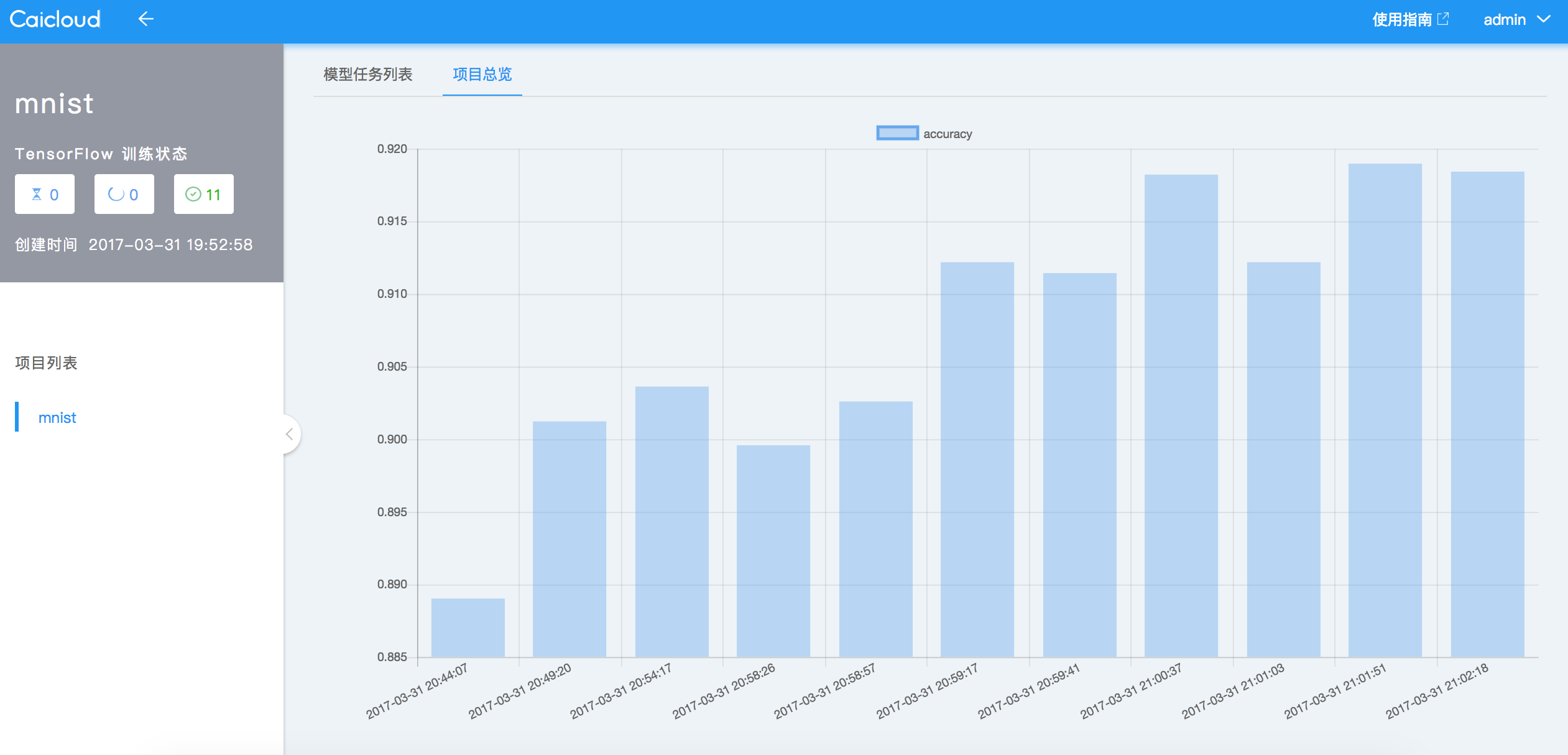The height and width of the screenshot is (755, 1568).
Task: Select mnist in the project list
Action: point(57,417)
